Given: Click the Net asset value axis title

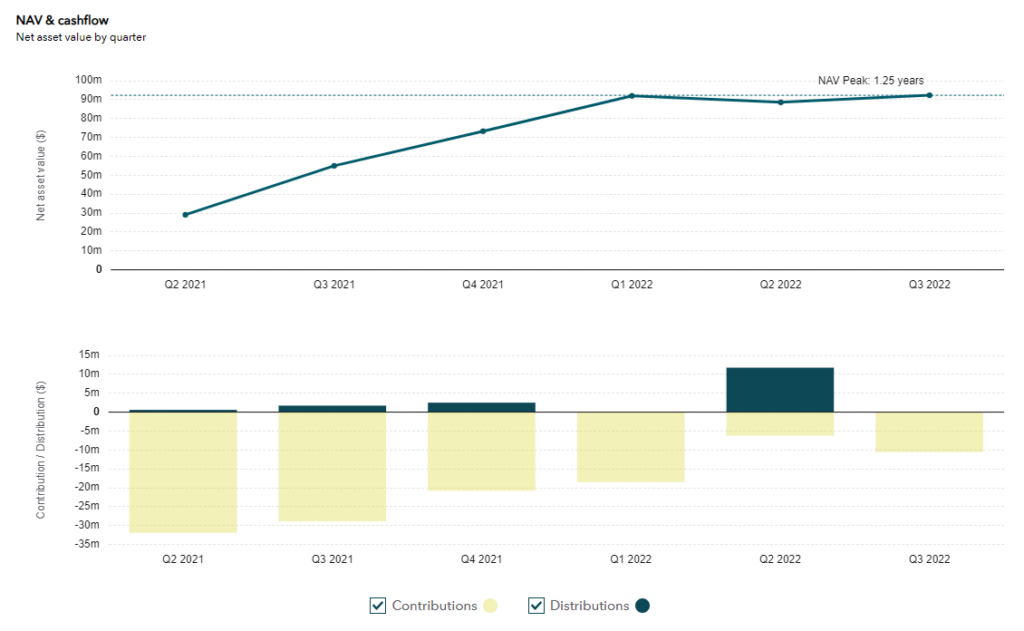Looking at the screenshot, I should (39, 173).
